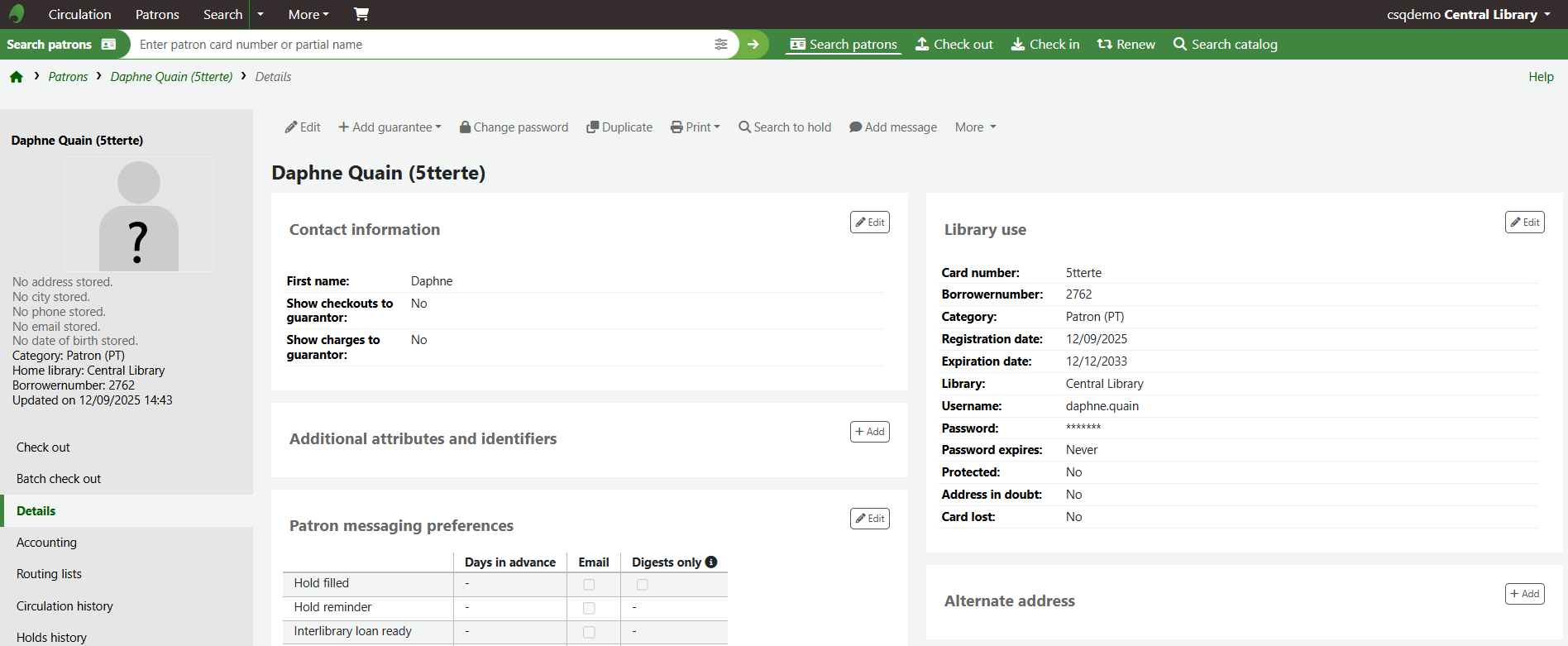The height and width of the screenshot is (646, 1568).
Task: Expand the Search dropdown caret in top bar
Action: pyautogui.click(x=261, y=14)
